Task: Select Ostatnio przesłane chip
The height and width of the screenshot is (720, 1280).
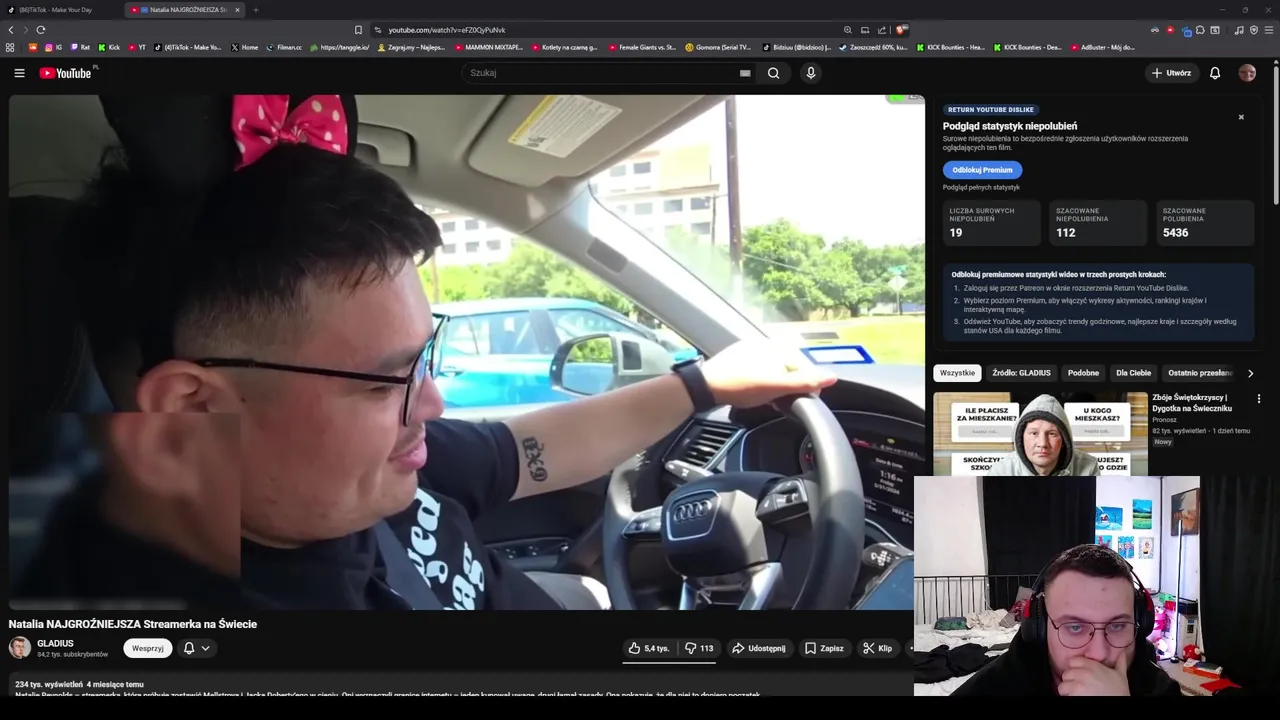Action: tap(1199, 373)
